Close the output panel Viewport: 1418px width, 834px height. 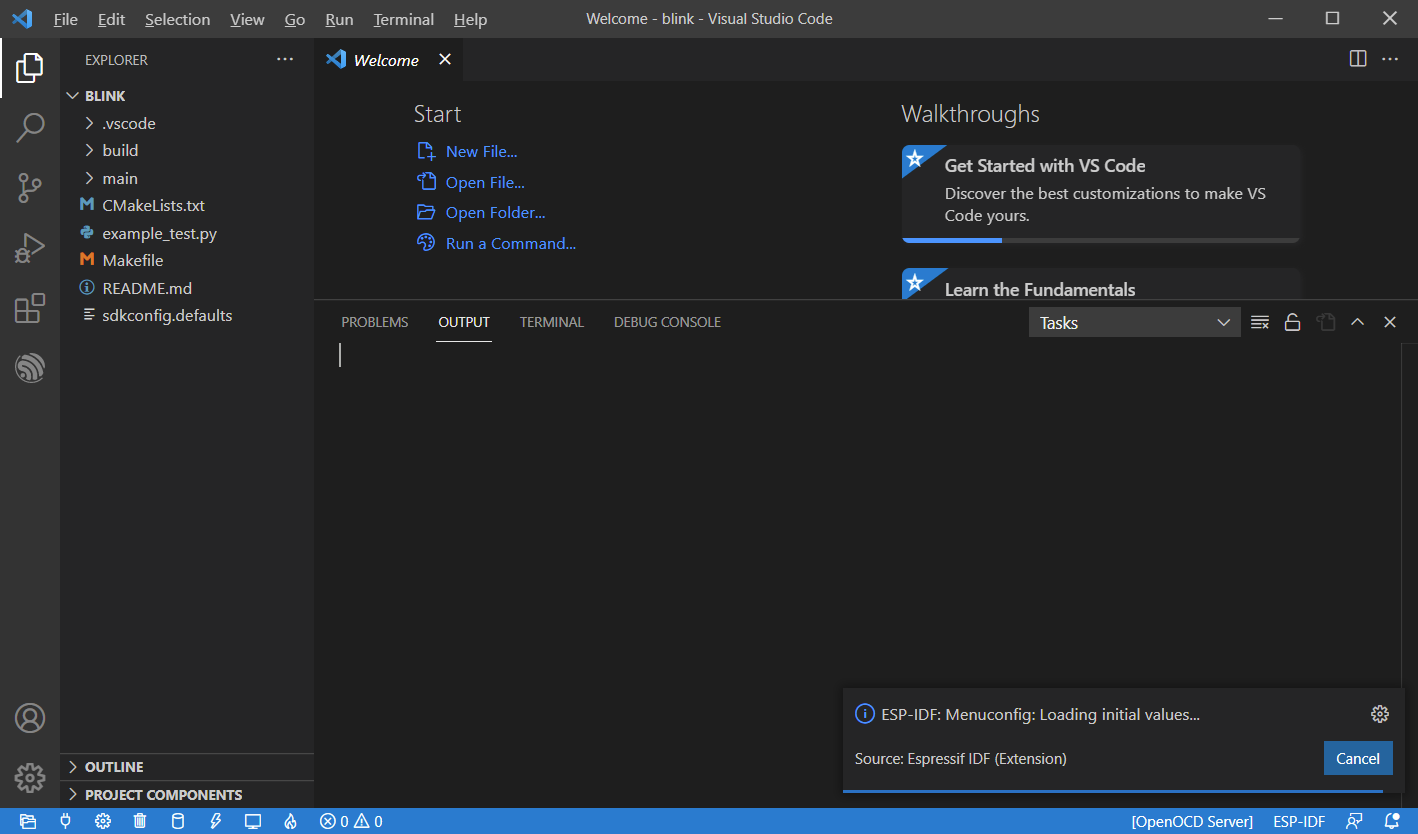click(1389, 322)
